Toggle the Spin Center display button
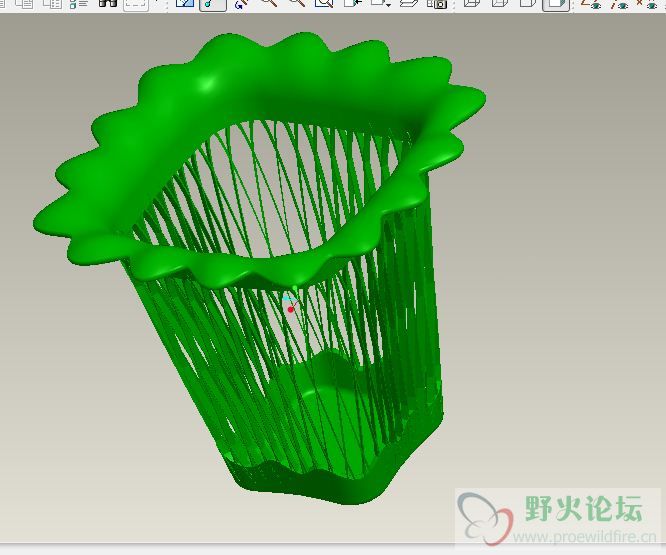 point(213,4)
